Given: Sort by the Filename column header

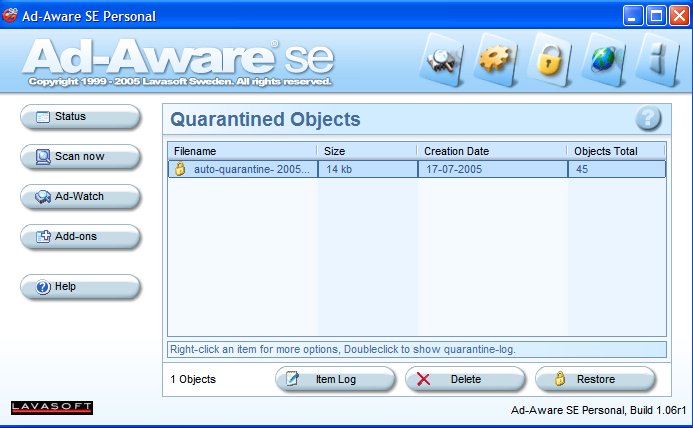Looking at the screenshot, I should click(243, 151).
